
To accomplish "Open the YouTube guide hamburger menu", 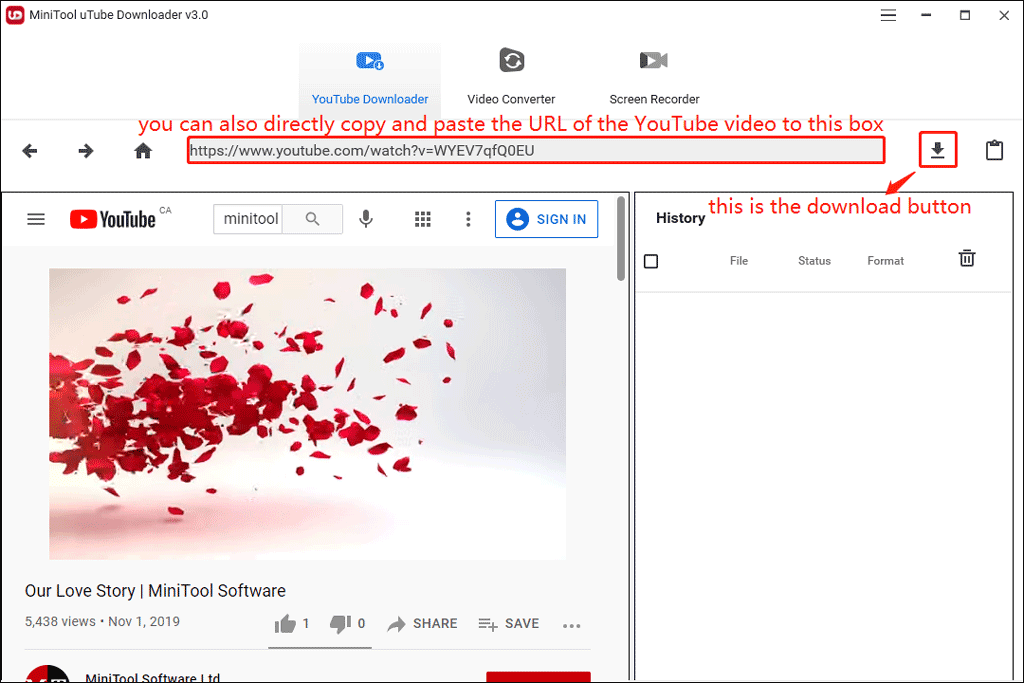I will [x=36, y=218].
